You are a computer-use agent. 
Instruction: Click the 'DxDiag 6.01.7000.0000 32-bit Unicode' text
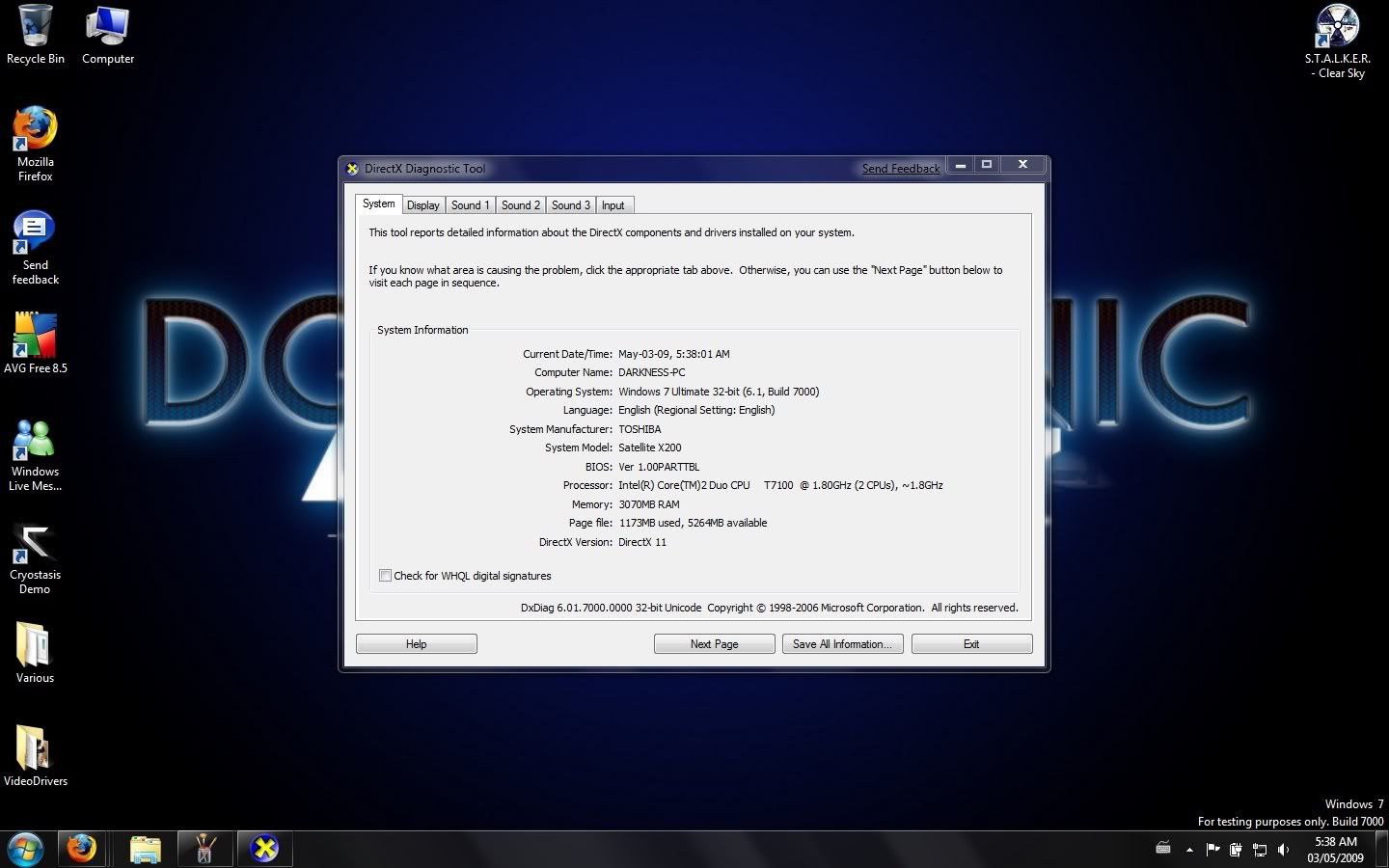[x=612, y=608]
